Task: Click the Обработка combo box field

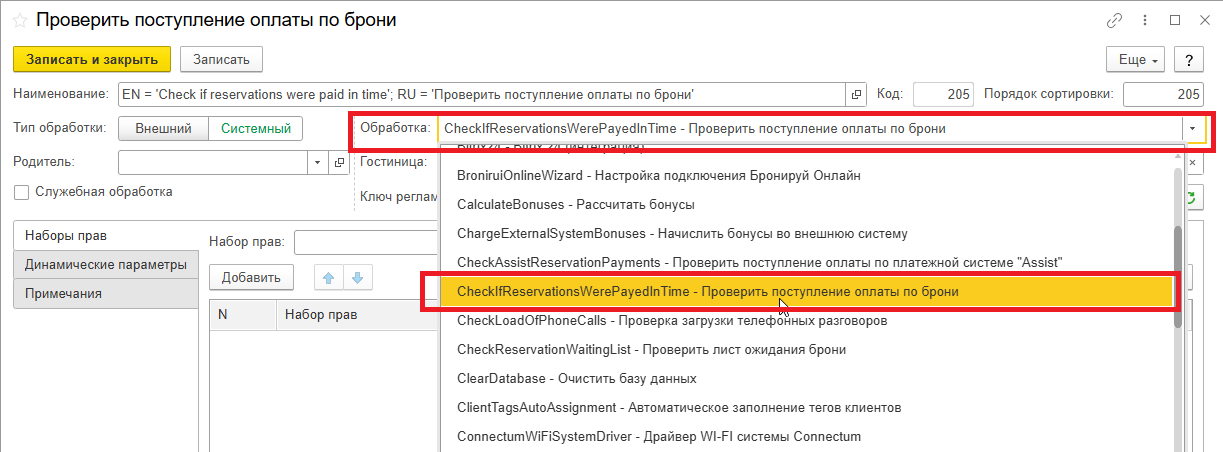Action: (x=809, y=128)
